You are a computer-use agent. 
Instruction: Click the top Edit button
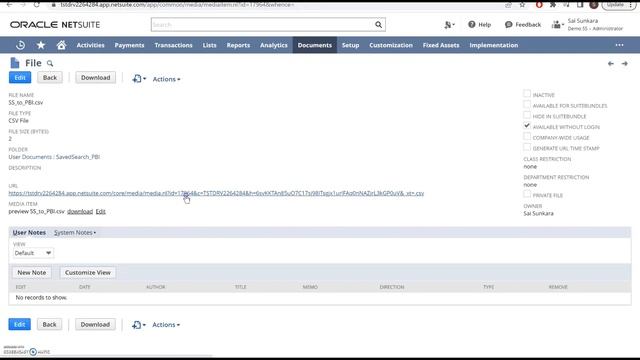(20, 78)
